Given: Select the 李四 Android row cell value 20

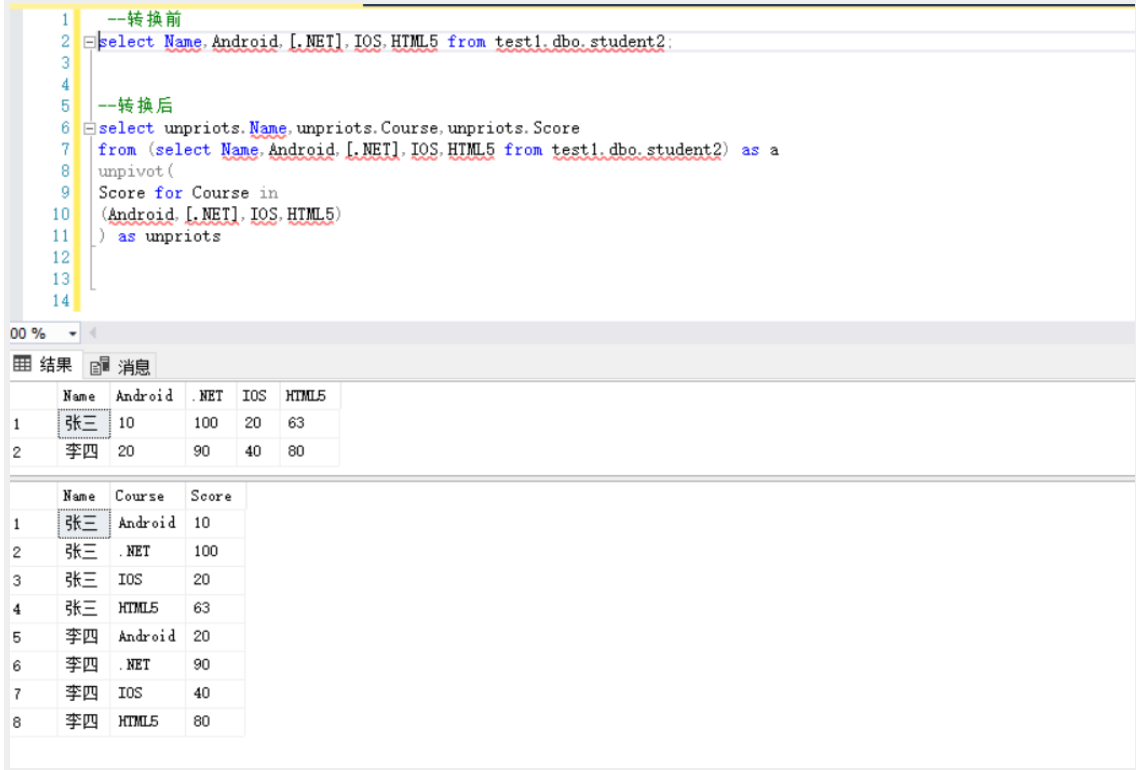Looking at the screenshot, I should (205, 636).
